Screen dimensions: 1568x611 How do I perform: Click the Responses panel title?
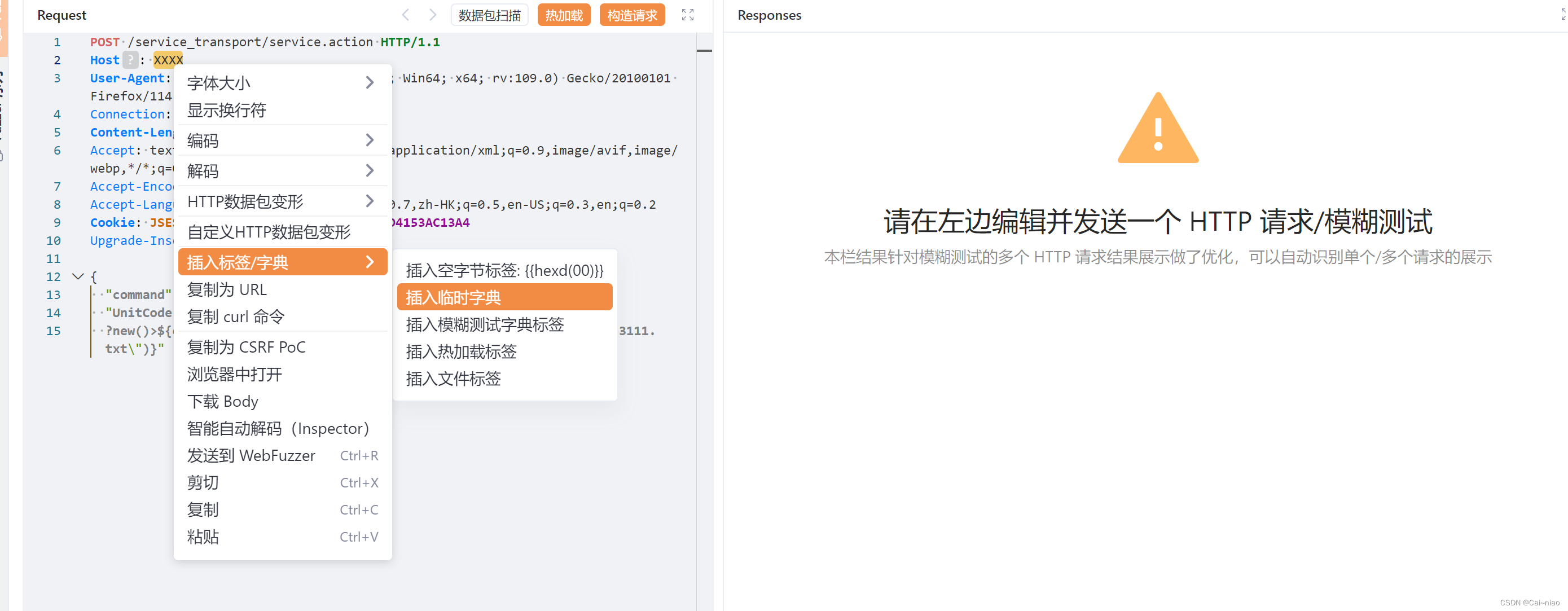point(769,15)
